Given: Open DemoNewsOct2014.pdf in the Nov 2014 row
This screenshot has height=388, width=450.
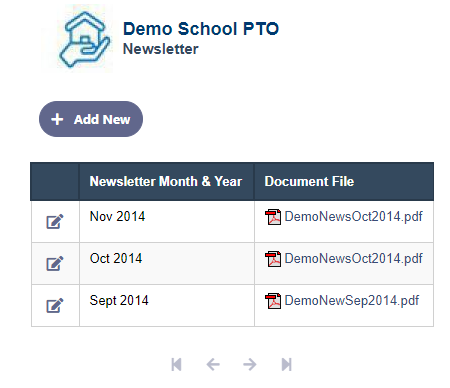Looking at the screenshot, I should pos(353,217).
